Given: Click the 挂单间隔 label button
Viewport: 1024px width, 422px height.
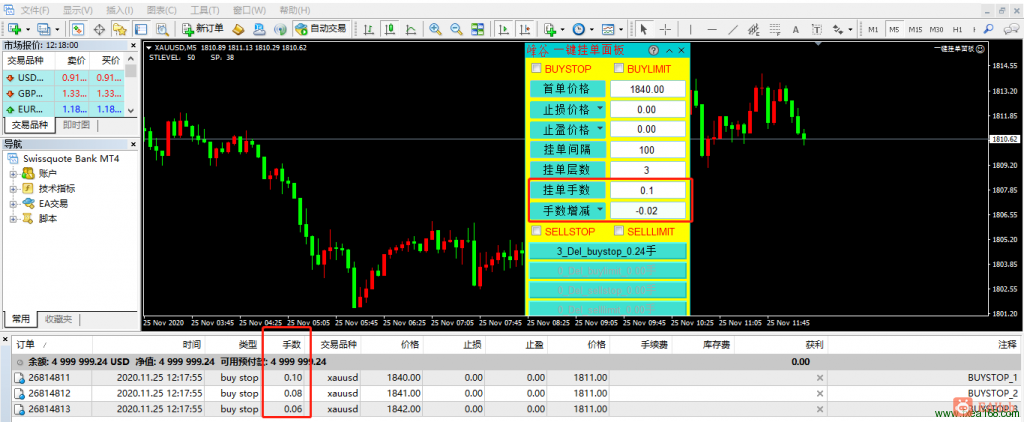Looking at the screenshot, I should tap(566, 150).
